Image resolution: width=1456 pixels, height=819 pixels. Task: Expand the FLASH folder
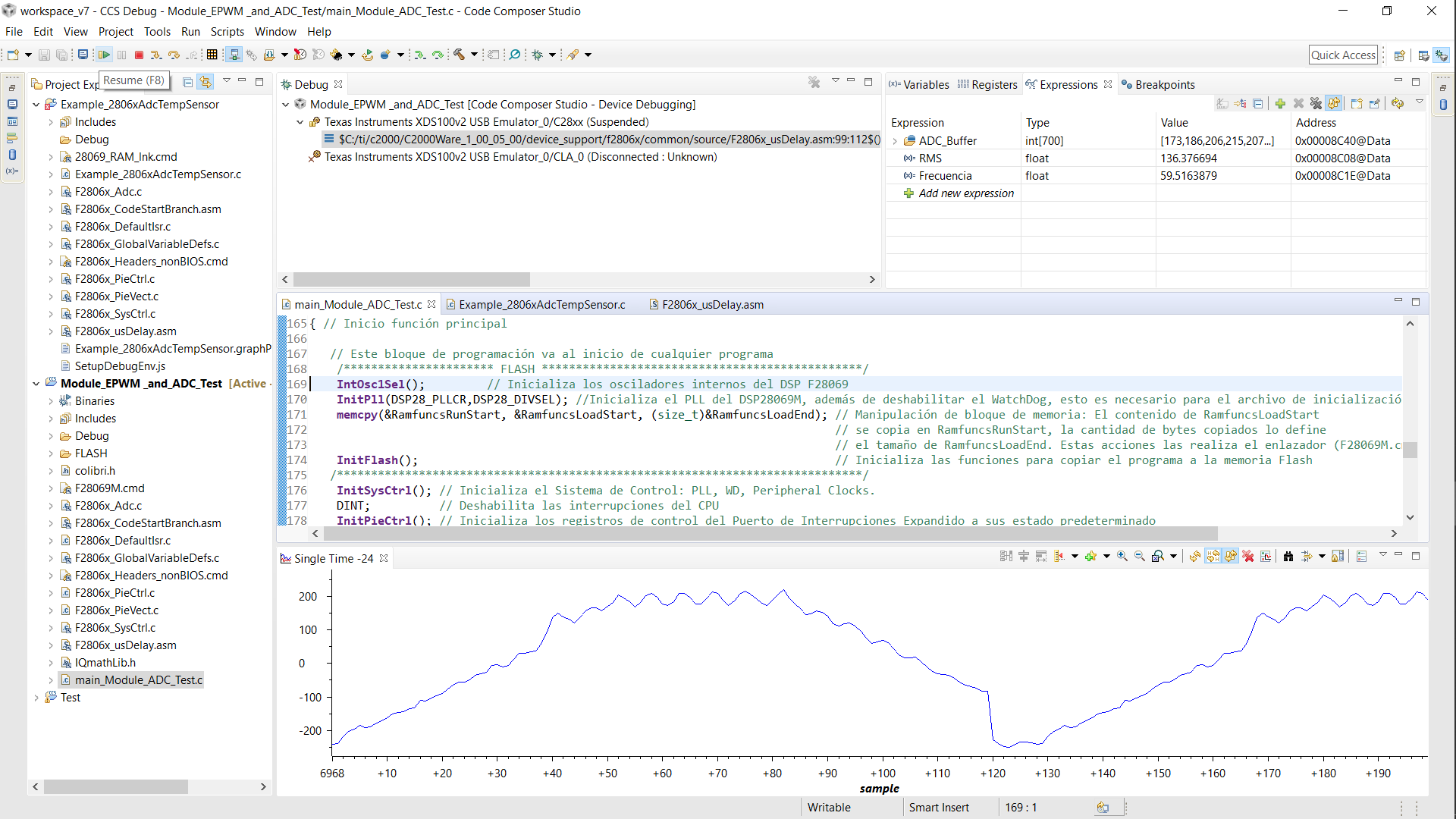pyautogui.click(x=51, y=453)
